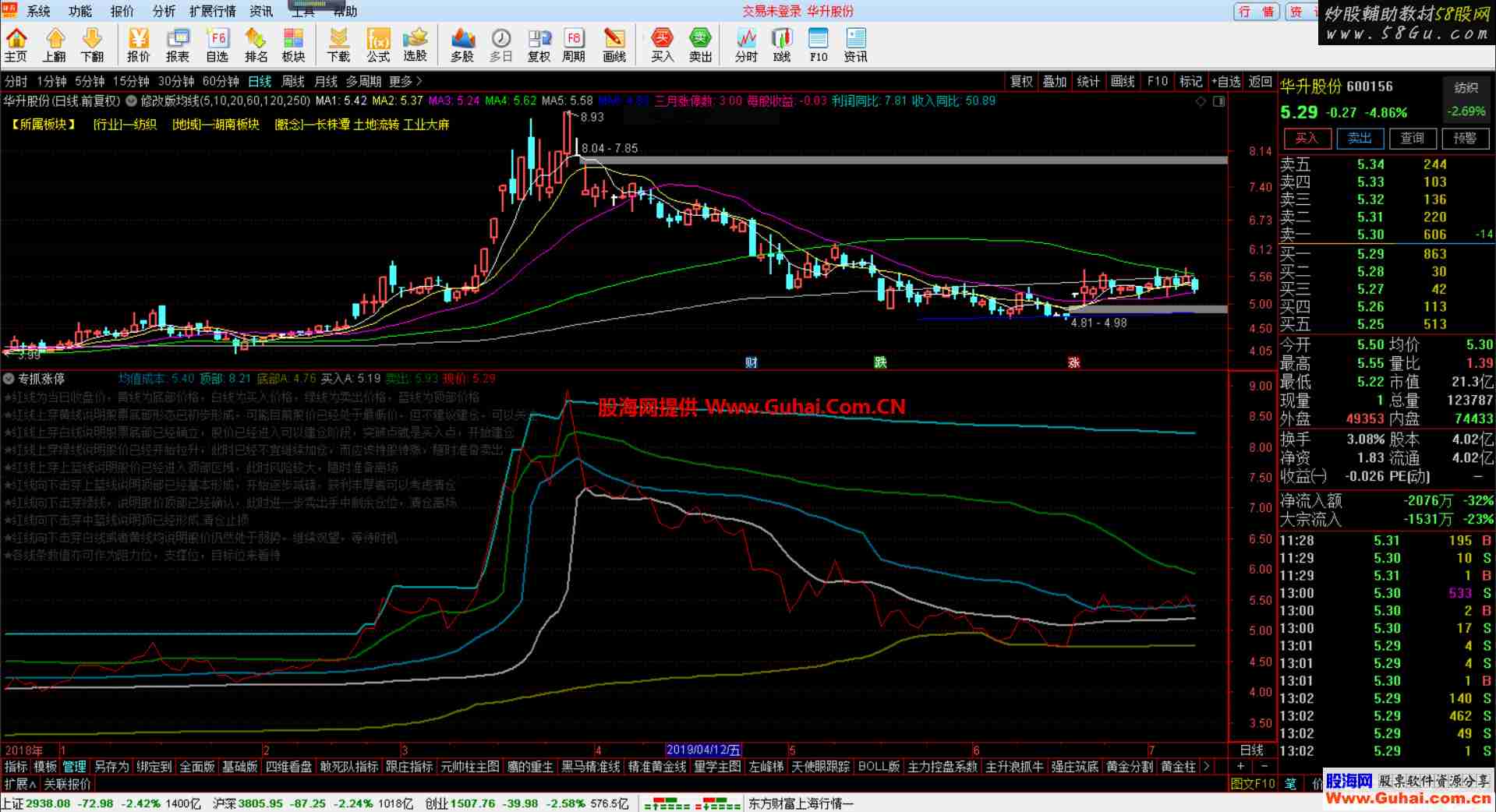Open the 纺织 sector box

click(x=1466, y=87)
